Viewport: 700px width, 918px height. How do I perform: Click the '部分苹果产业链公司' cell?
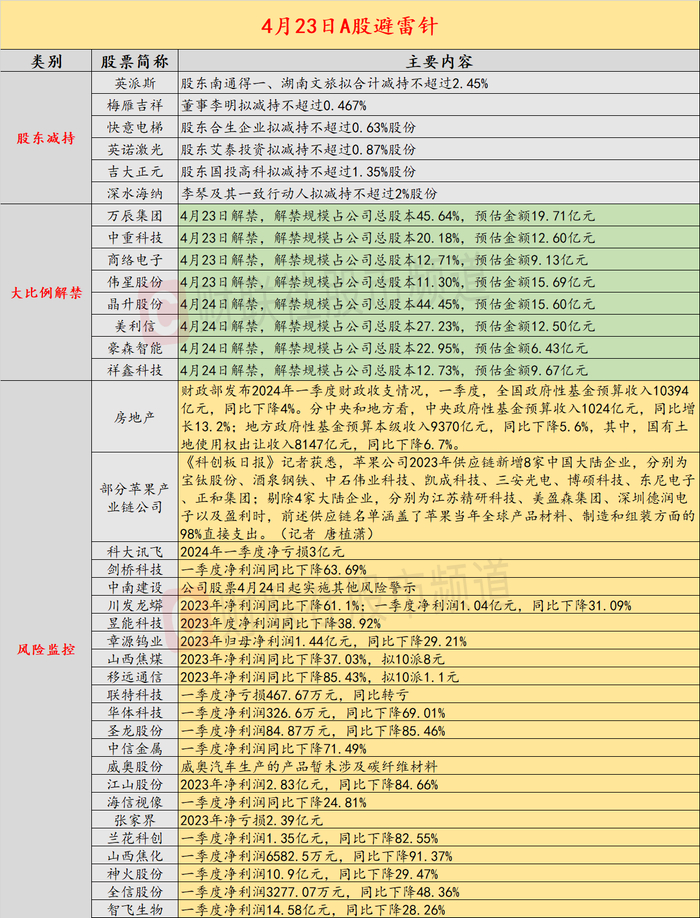coord(135,497)
